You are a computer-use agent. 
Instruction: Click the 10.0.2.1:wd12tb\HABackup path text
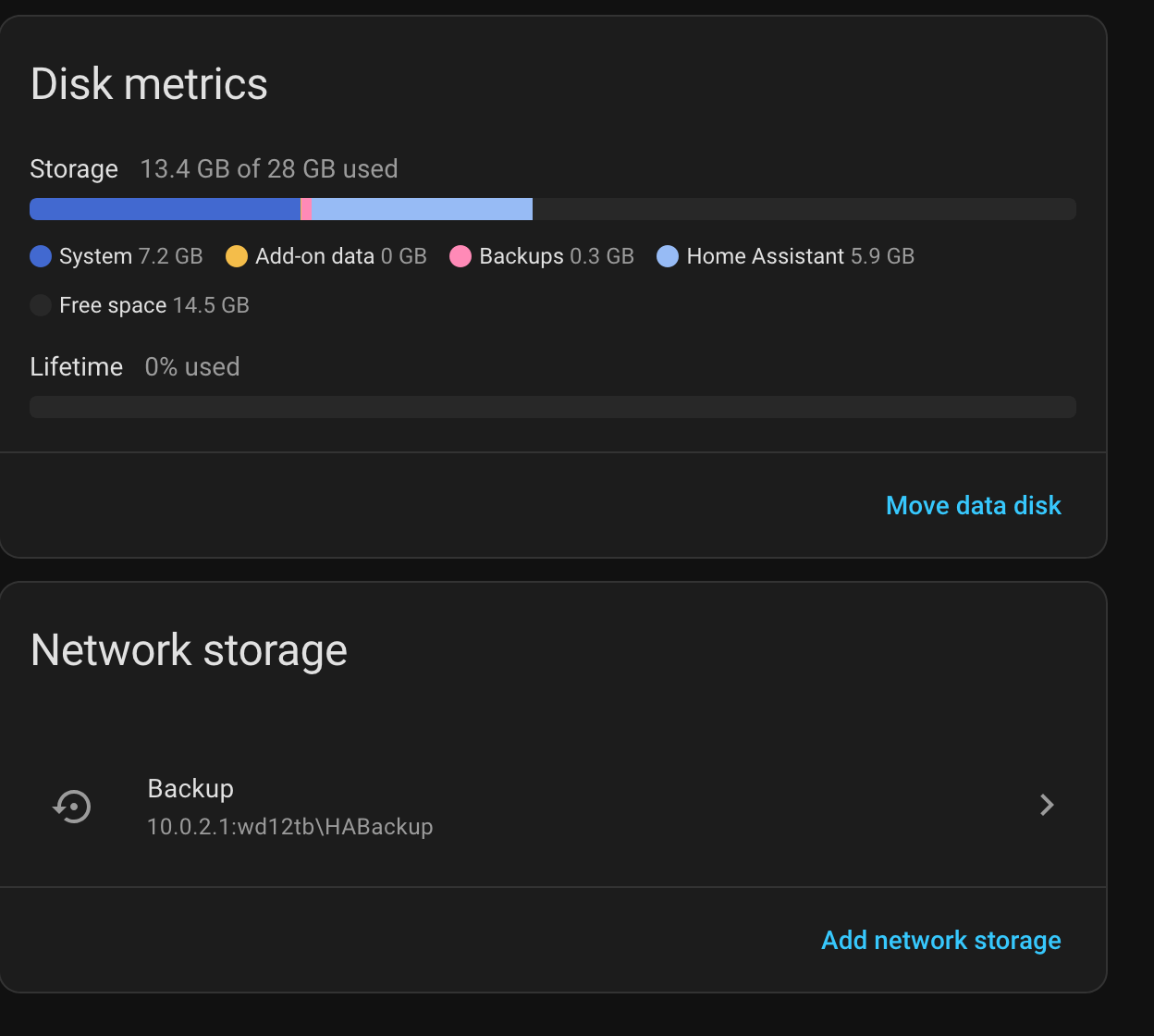pos(289,826)
